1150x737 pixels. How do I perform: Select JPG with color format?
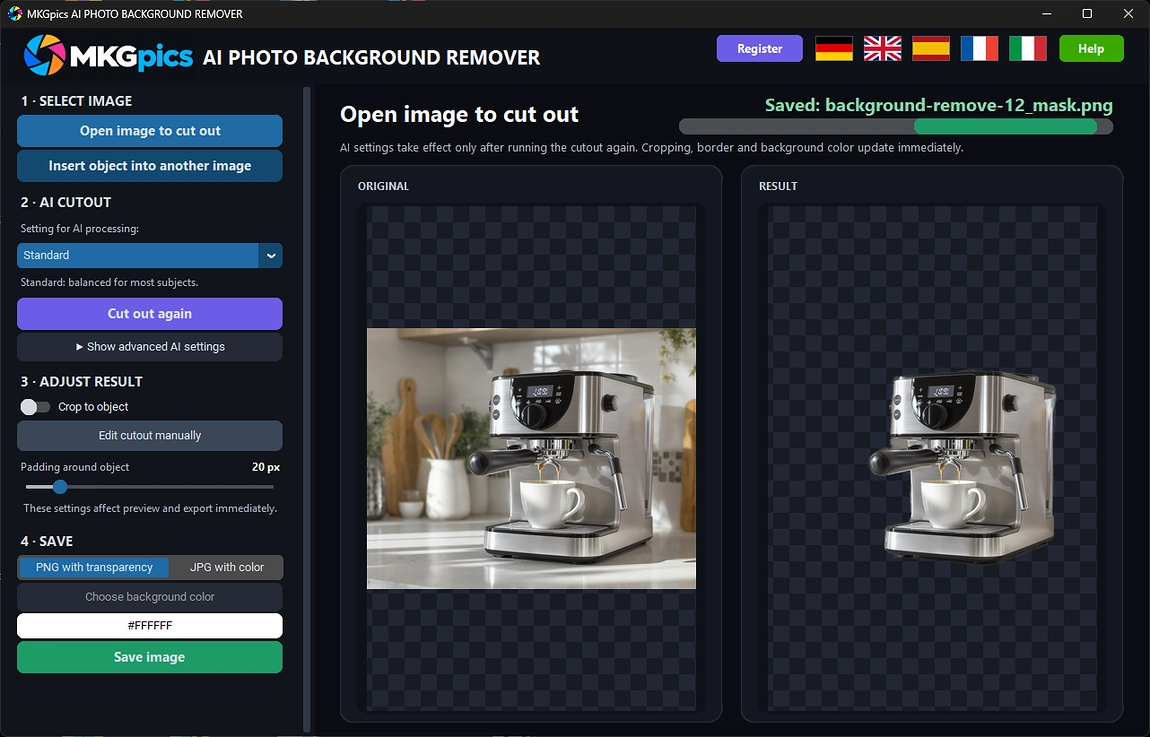click(x=227, y=567)
